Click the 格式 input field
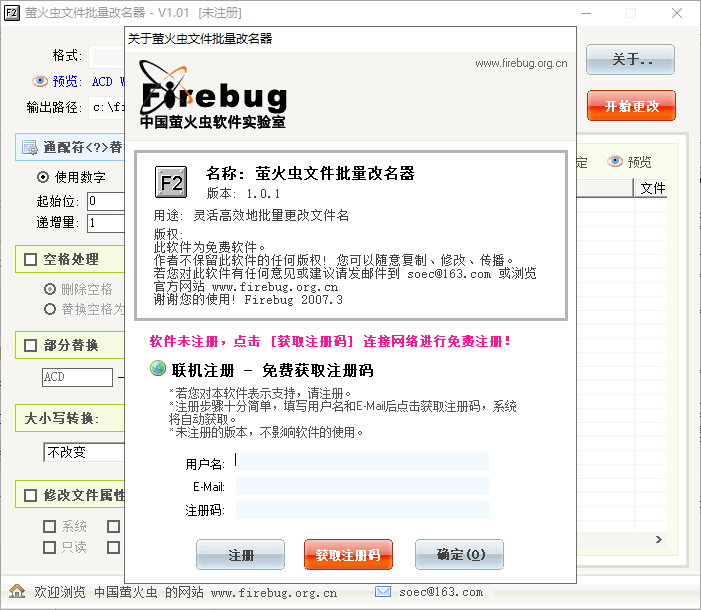701x610 pixels. 106,56
